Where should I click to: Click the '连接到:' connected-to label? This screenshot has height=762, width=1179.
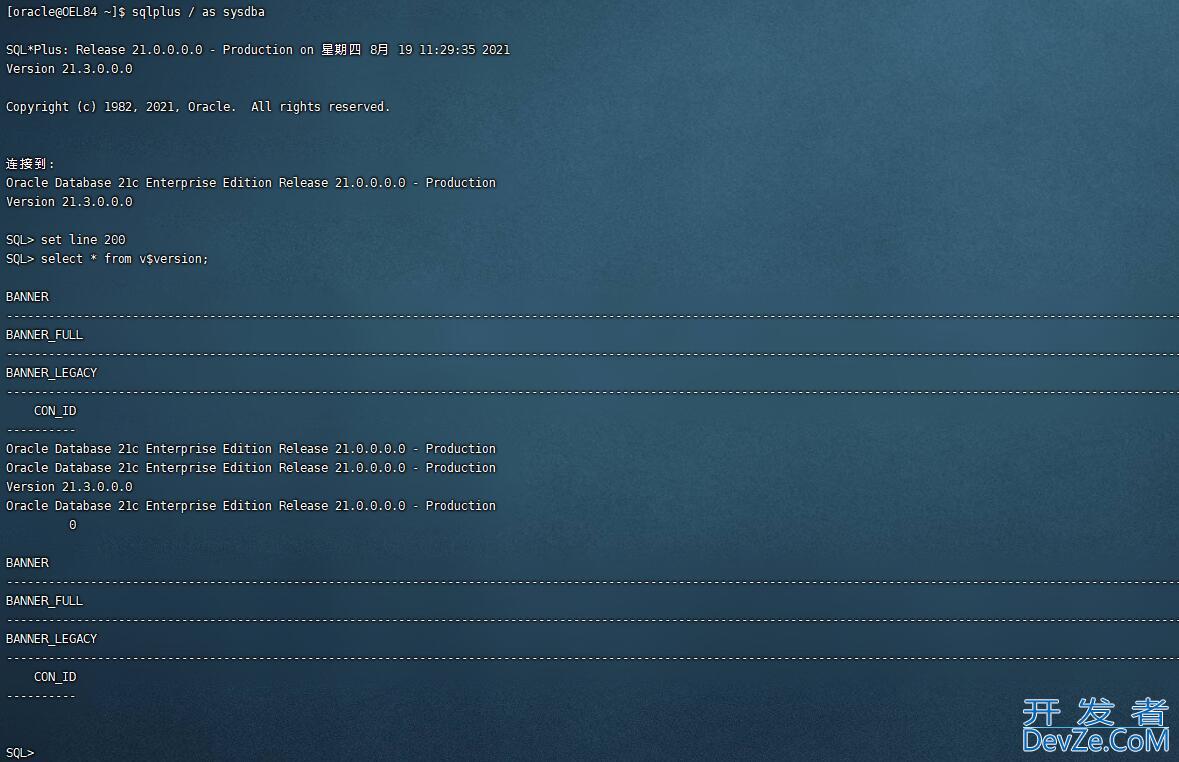coord(30,163)
